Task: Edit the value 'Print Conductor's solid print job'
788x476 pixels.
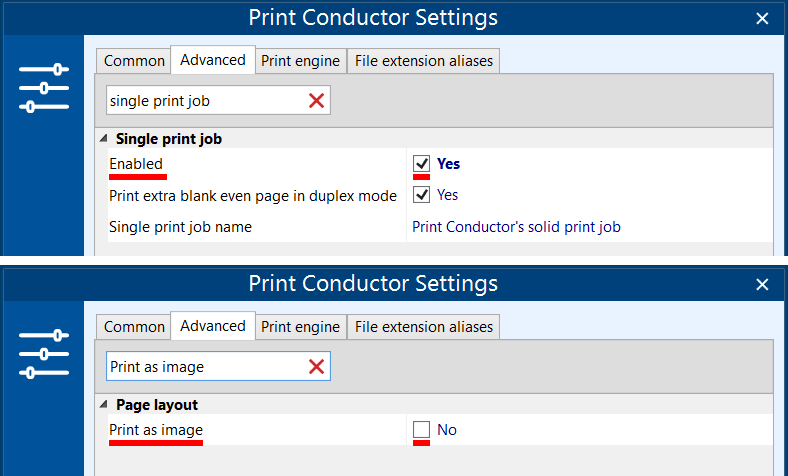Action: pyautogui.click(x=516, y=227)
